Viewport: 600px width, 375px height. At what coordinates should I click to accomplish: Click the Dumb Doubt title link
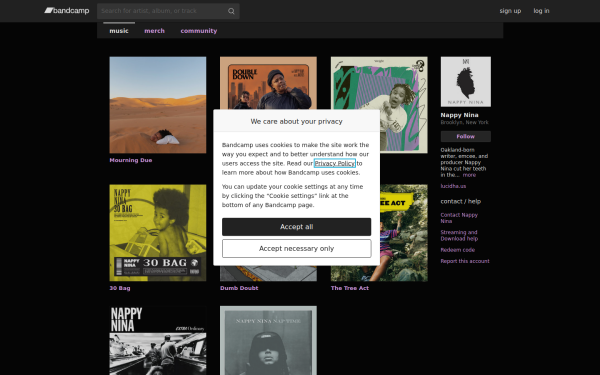[239, 288]
